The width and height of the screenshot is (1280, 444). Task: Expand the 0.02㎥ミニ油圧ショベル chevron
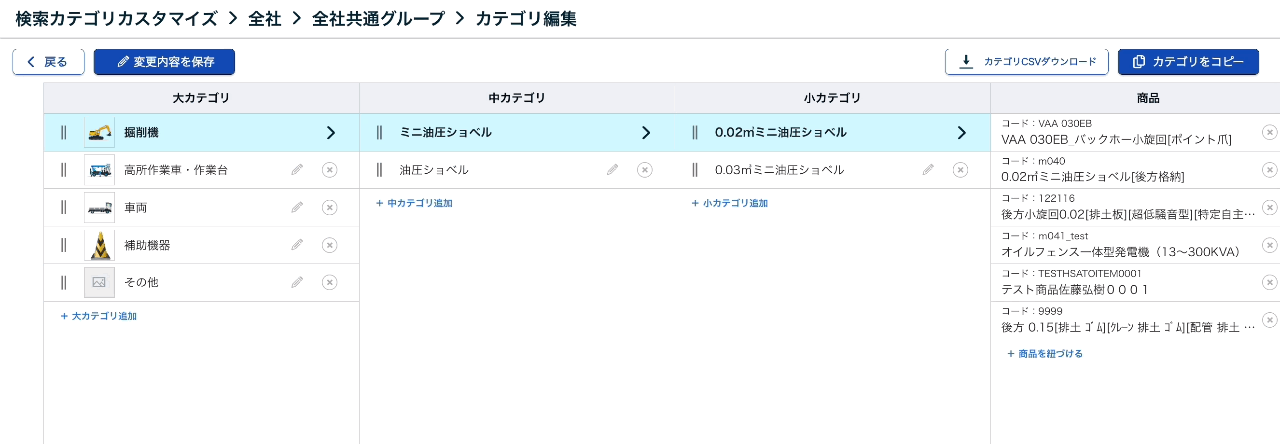point(962,132)
